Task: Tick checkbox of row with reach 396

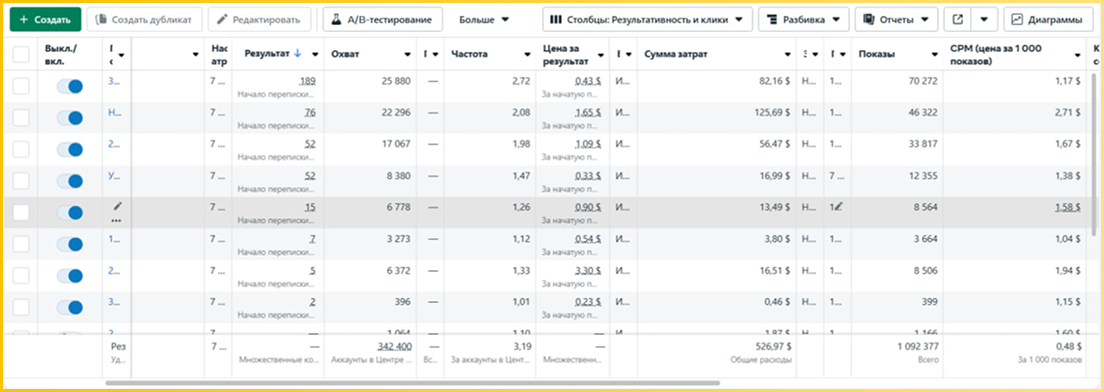Action: (x=21, y=307)
